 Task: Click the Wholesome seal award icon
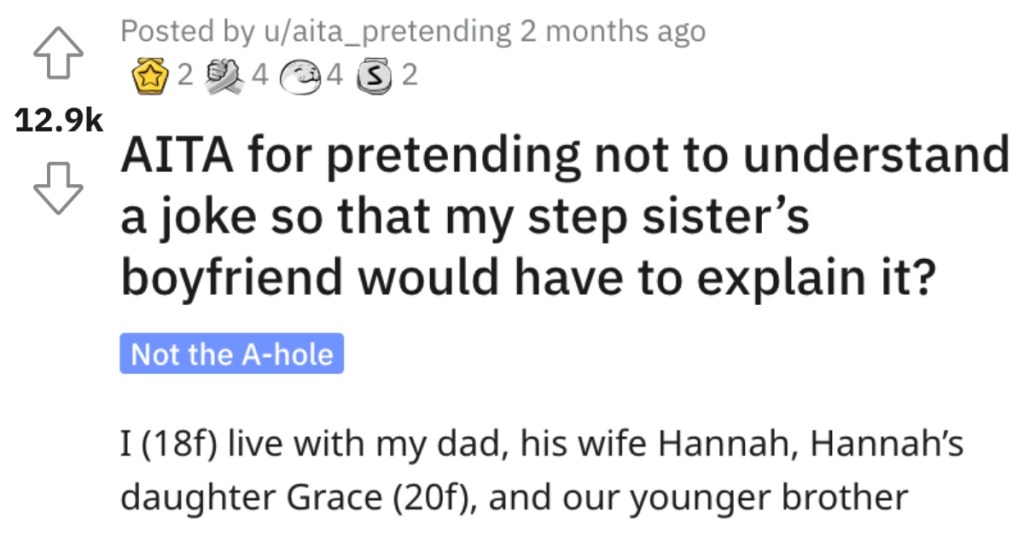pos(300,78)
